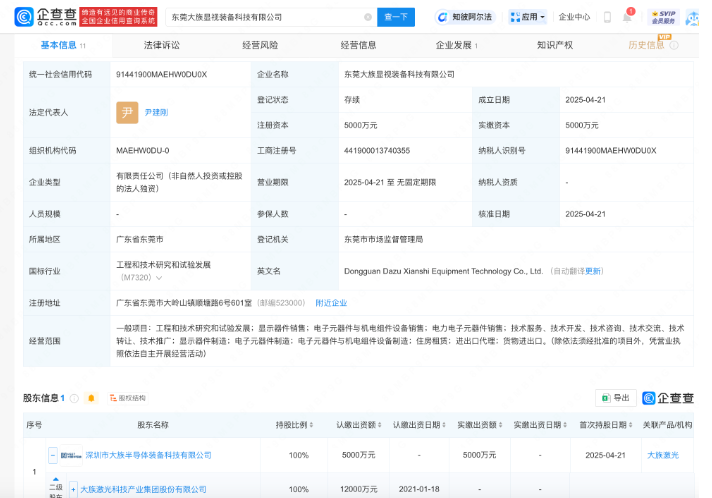Switch to the 基本信息 tab
The height and width of the screenshot is (498, 712).
(63, 45)
